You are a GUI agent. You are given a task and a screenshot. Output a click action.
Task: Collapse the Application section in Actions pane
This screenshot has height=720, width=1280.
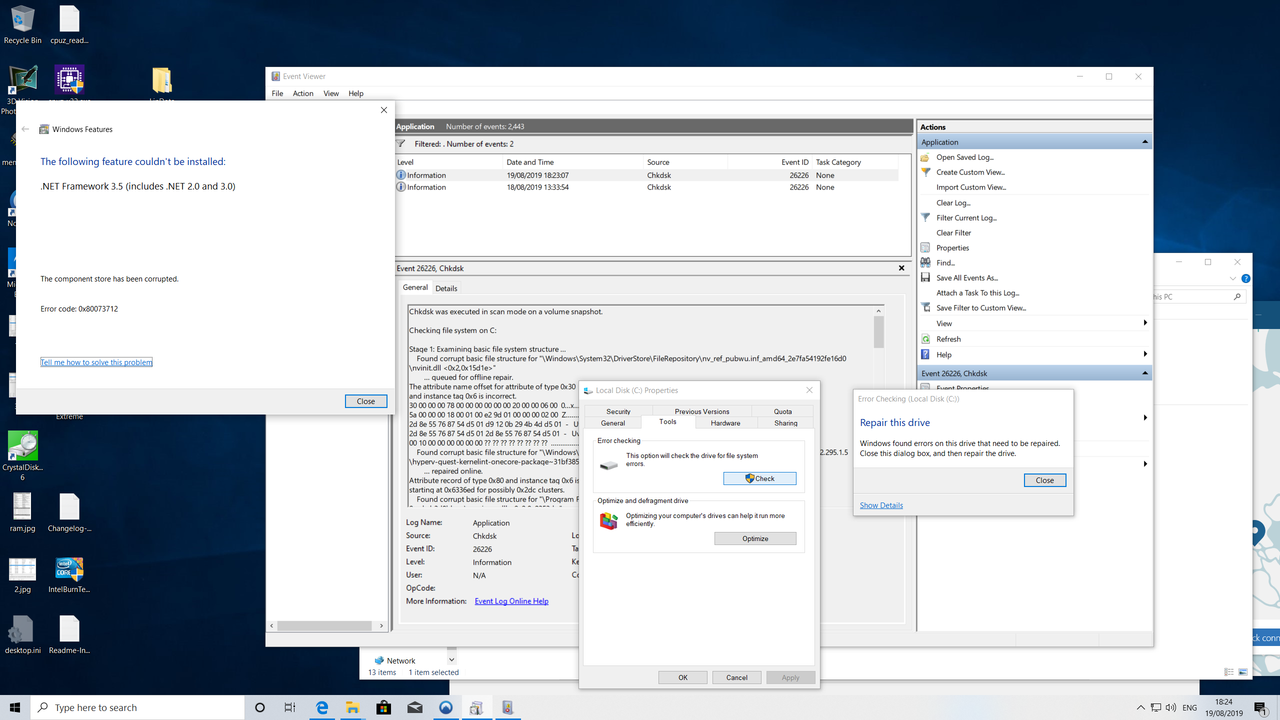[1145, 142]
